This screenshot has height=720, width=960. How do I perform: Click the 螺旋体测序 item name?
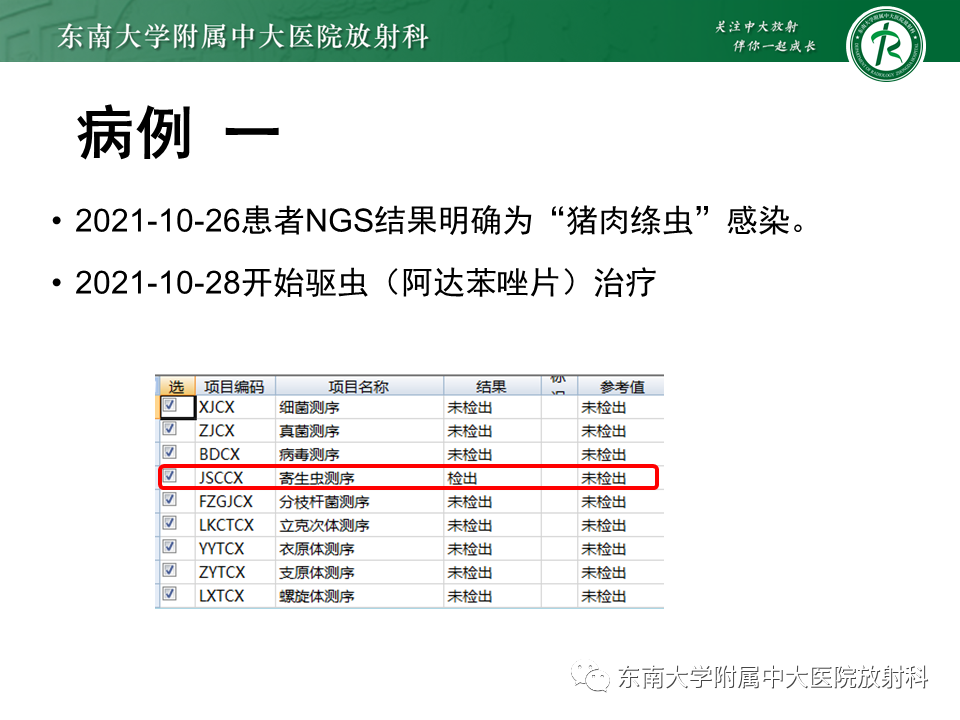317,596
